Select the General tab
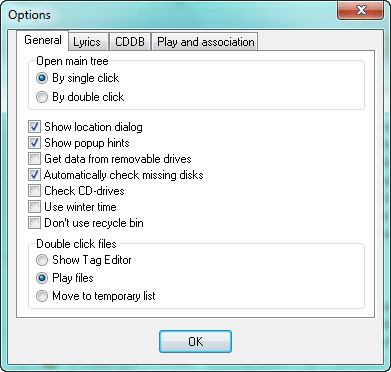 (x=43, y=40)
